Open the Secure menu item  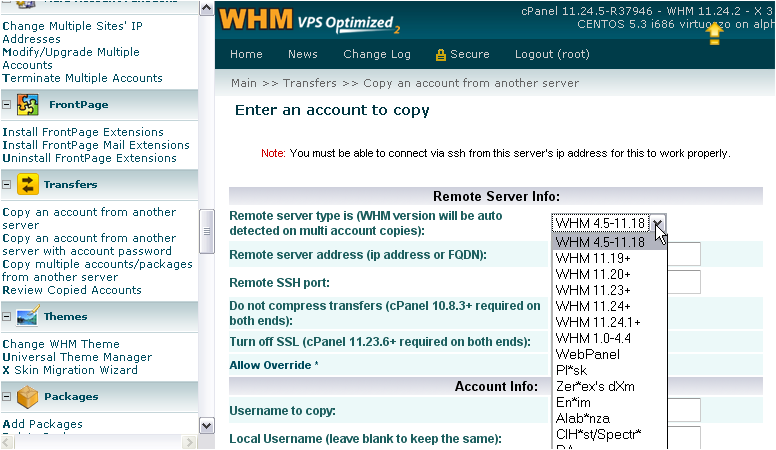470,54
